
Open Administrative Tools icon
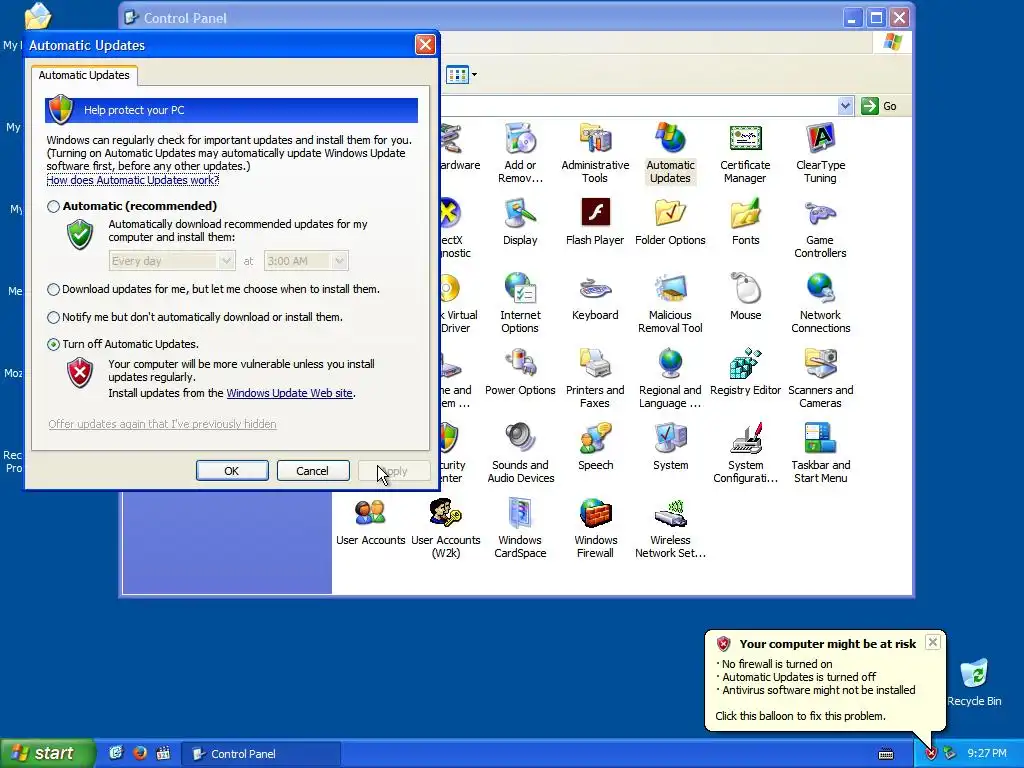595,153
